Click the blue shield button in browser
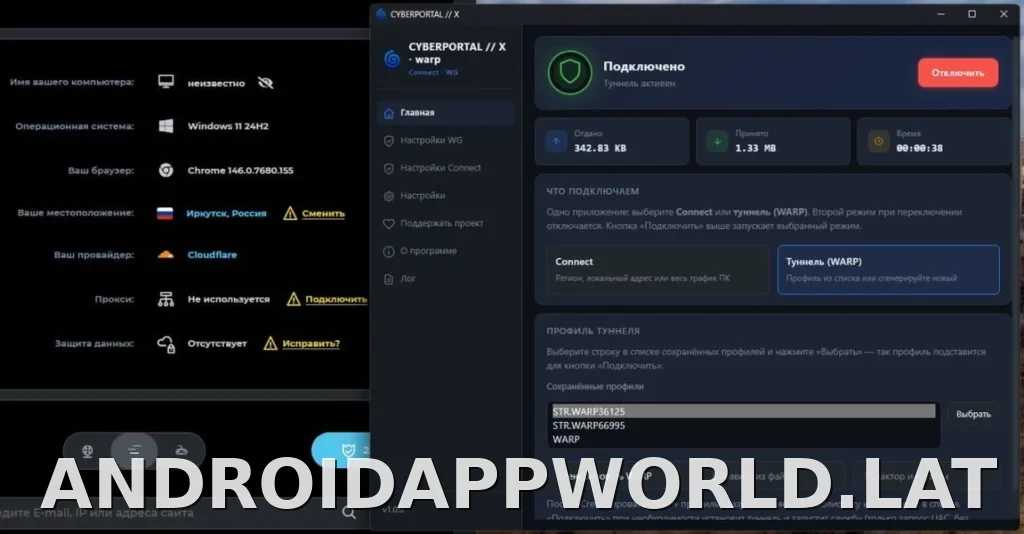Image resolution: width=1024 pixels, height=534 pixels. 341,450
